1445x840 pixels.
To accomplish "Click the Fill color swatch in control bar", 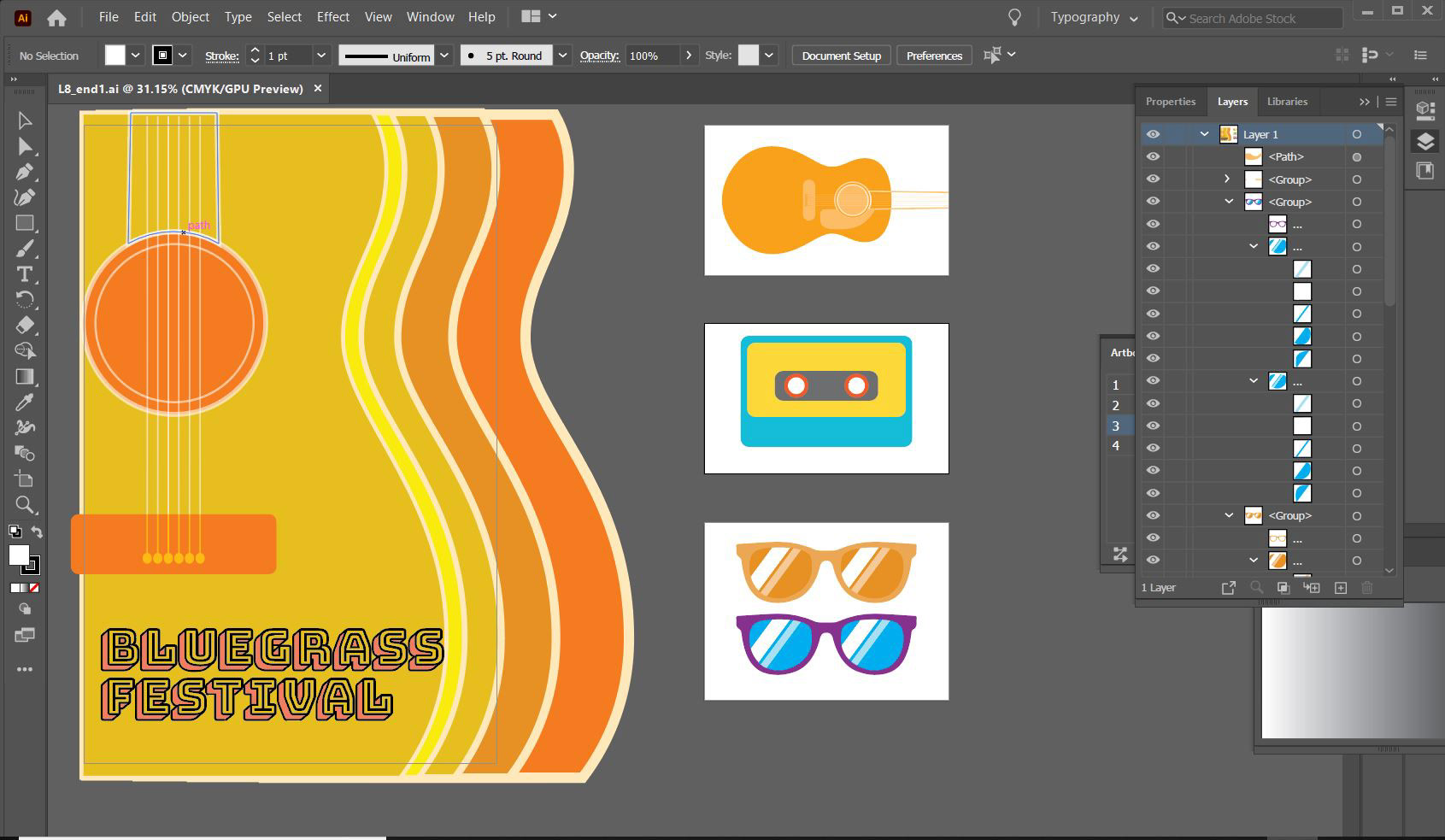I will pyautogui.click(x=115, y=56).
